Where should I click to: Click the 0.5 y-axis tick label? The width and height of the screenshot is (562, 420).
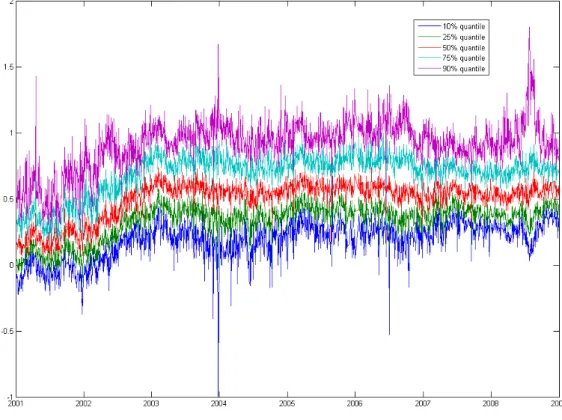tap(8, 199)
